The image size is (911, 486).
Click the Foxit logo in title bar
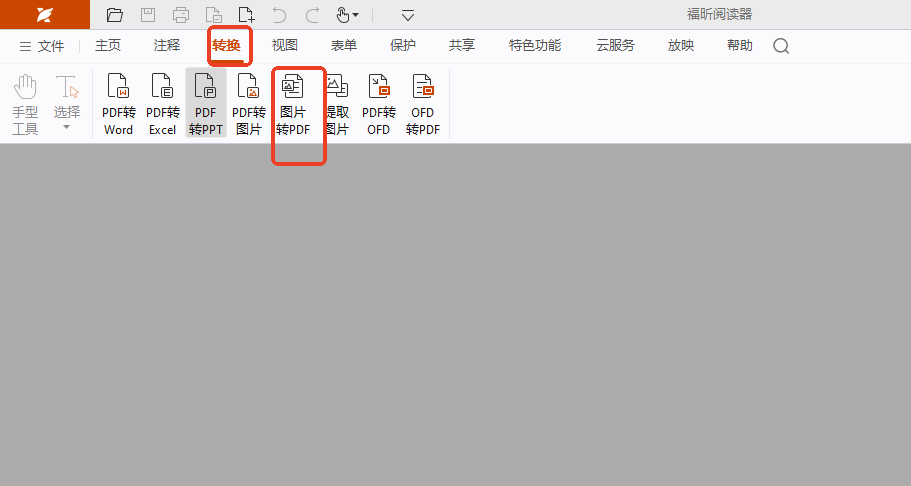pyautogui.click(x=44, y=15)
